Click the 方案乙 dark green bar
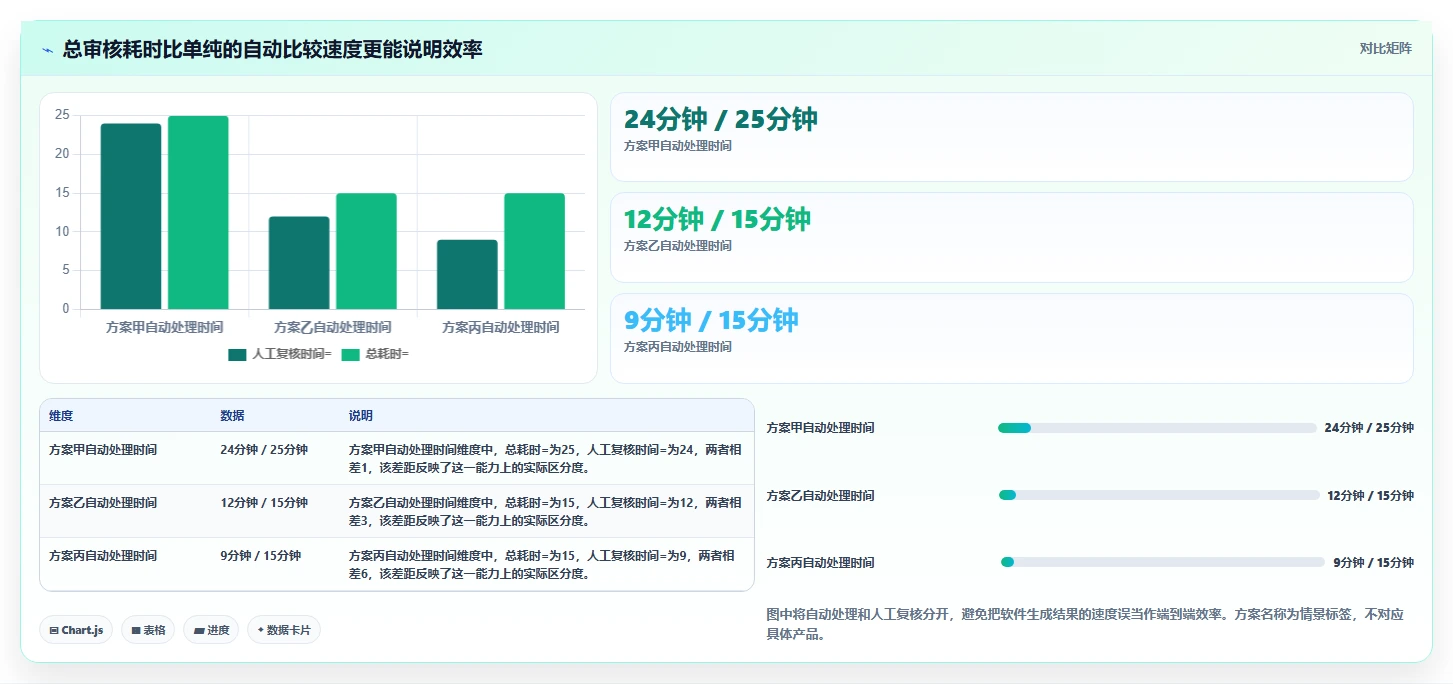Image resolution: width=1453 pixels, height=684 pixels. click(299, 263)
